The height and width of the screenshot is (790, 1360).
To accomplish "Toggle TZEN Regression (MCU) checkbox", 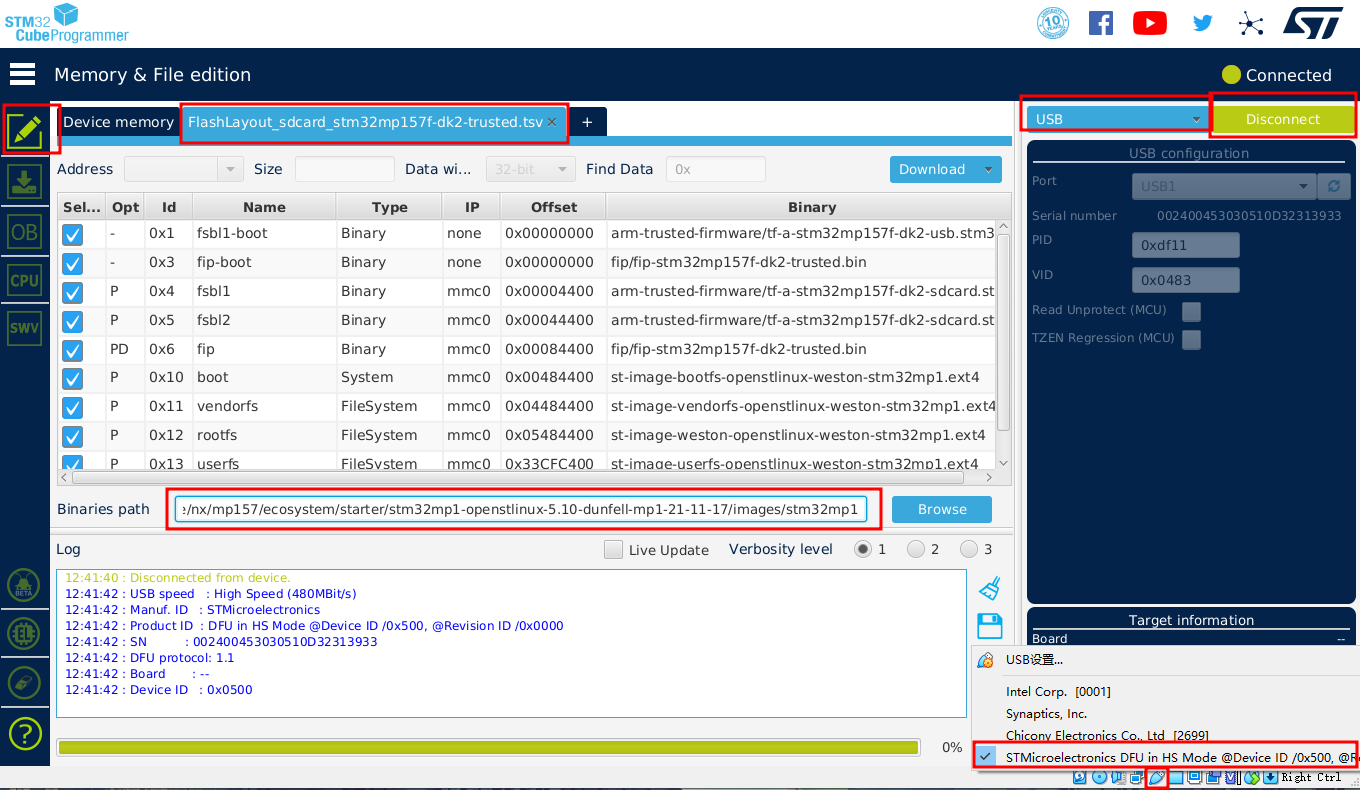I will 1191,339.
